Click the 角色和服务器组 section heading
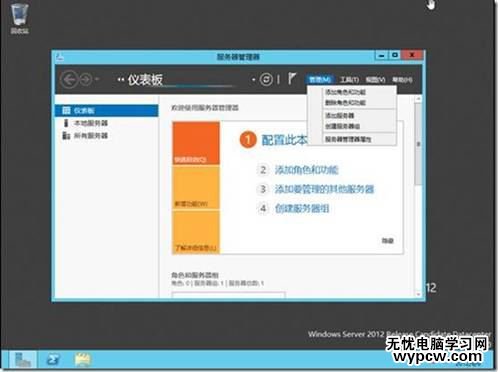This screenshot has width=498, height=372. point(195,275)
